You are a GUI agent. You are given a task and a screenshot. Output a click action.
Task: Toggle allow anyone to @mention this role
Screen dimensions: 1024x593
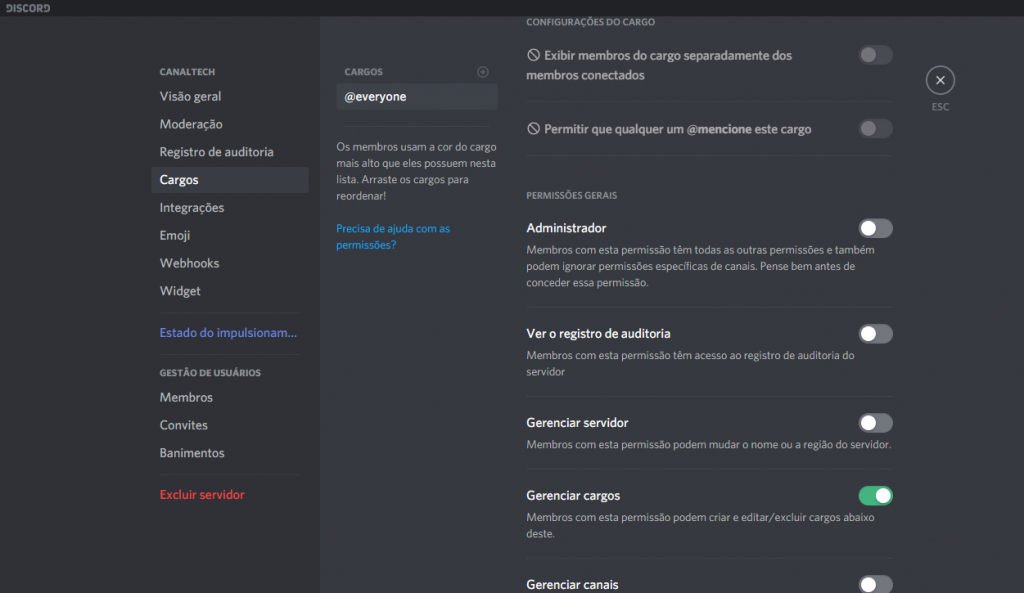coord(875,129)
